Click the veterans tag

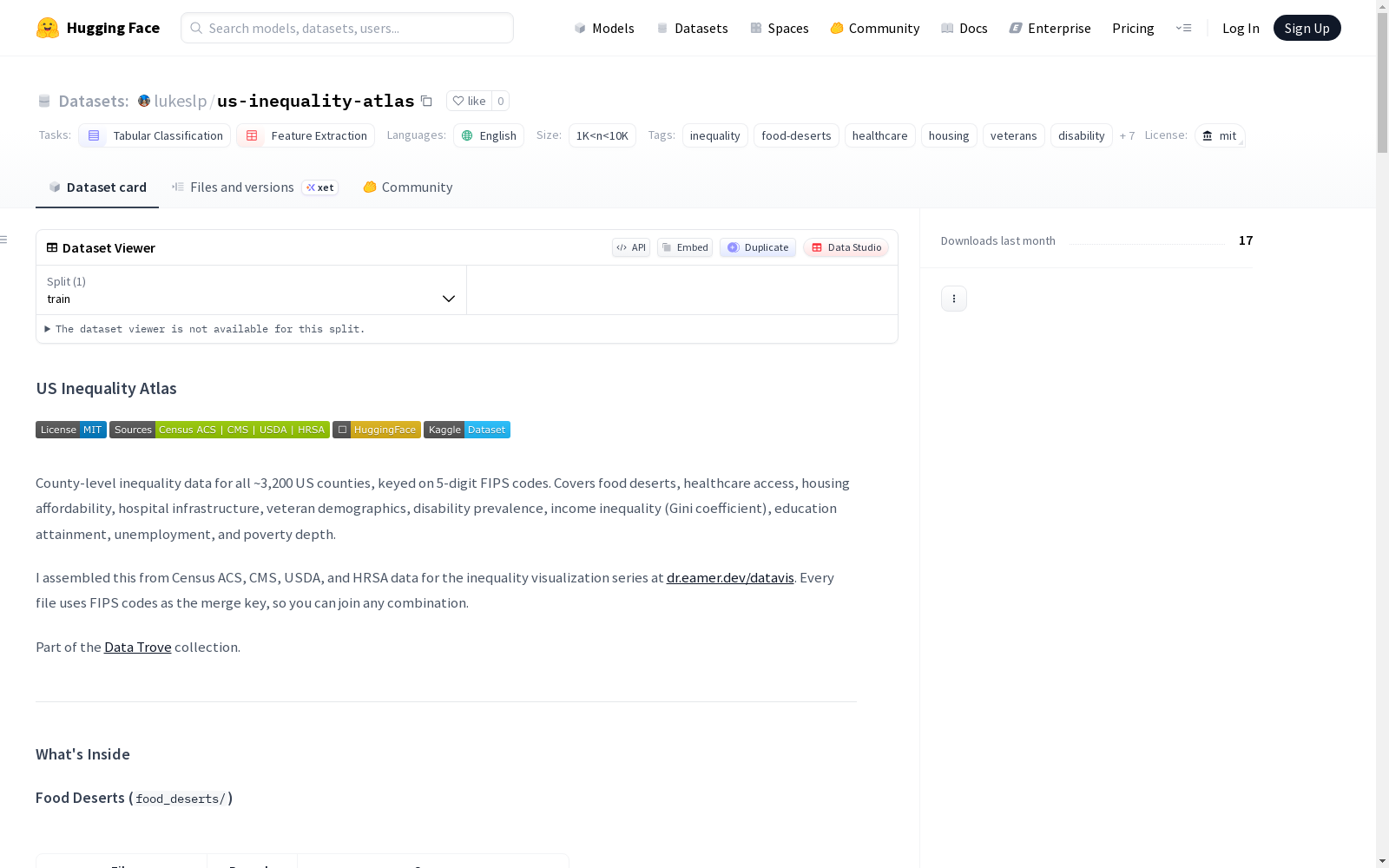[1014, 135]
